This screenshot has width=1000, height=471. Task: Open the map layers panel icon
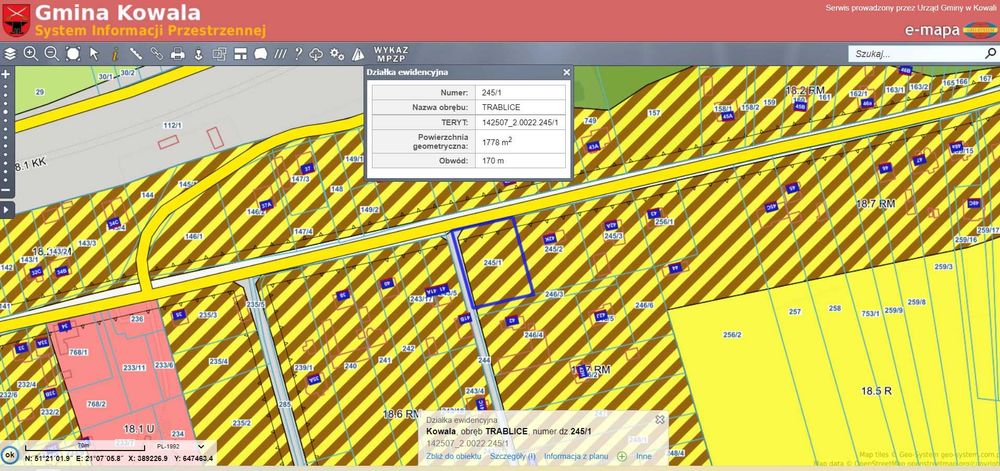tap(10, 54)
